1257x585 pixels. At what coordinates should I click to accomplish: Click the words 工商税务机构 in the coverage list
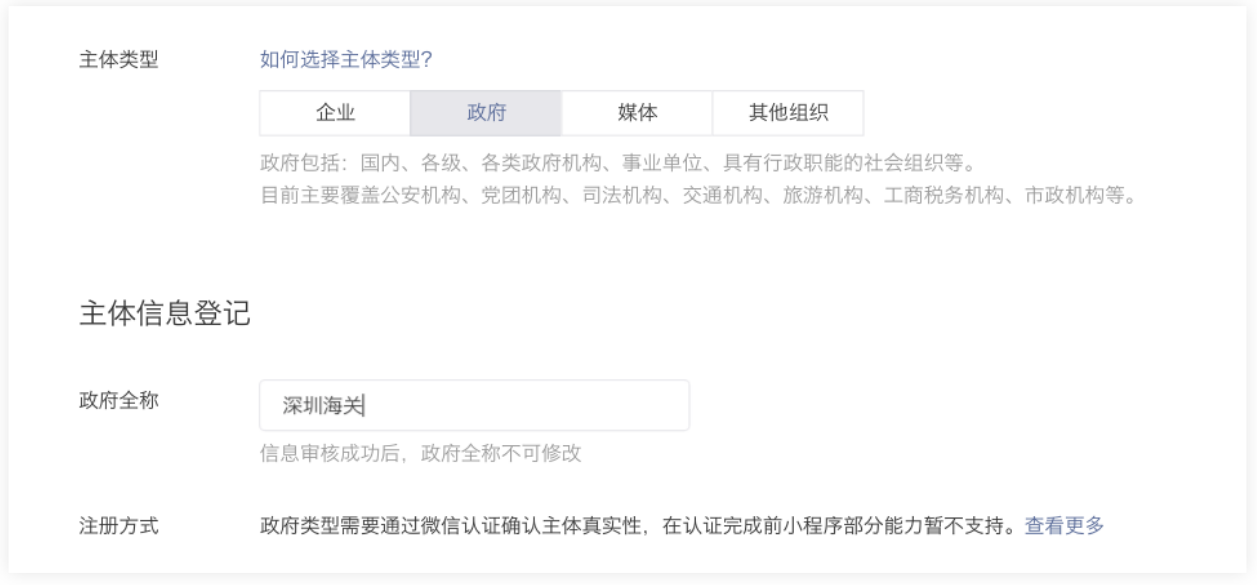click(933, 192)
